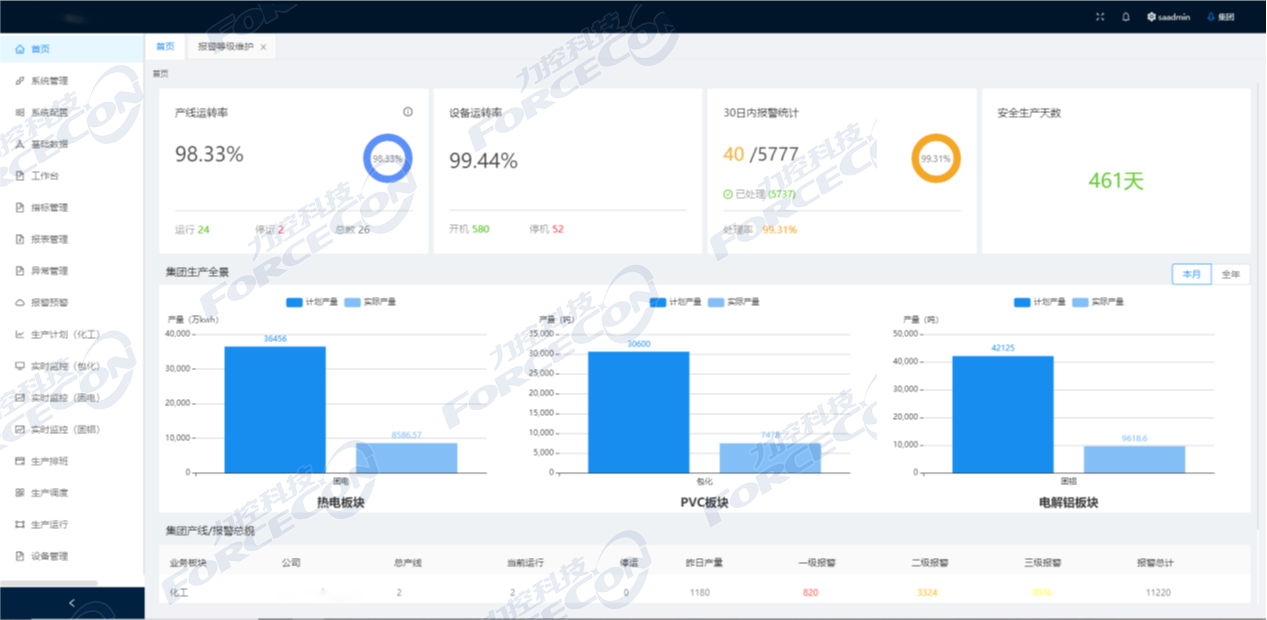This screenshot has width=1267, height=620.
Task: Expand 生产计划（化工） in sidebar
Action: point(65,334)
